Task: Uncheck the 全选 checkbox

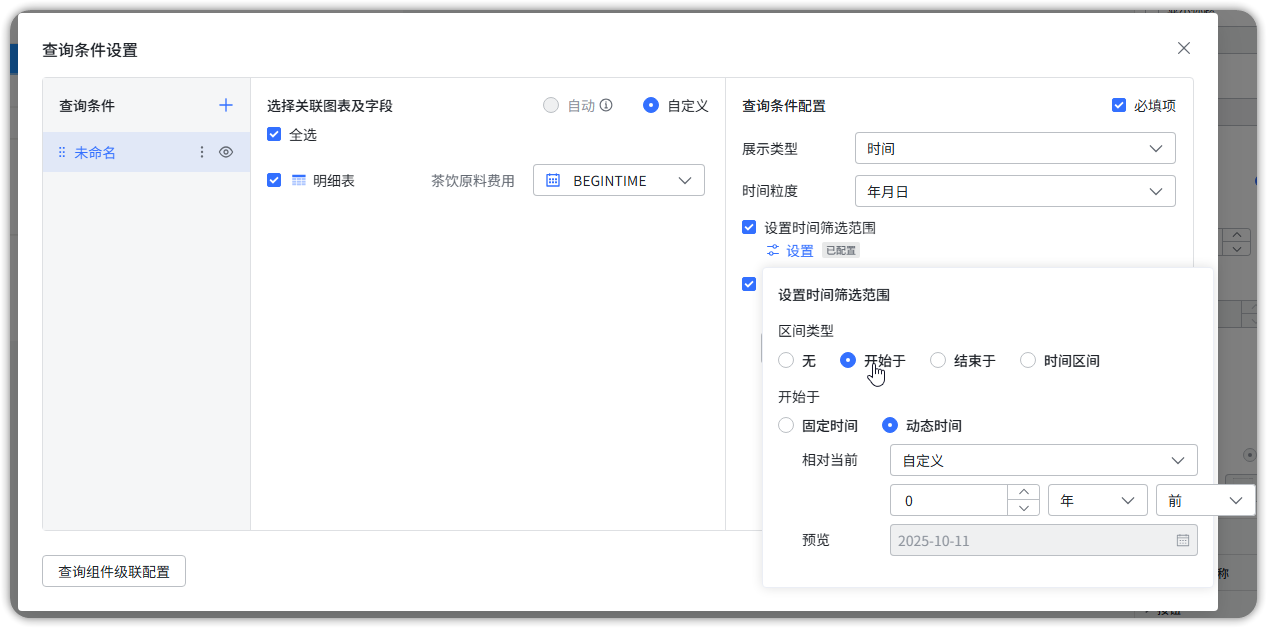Action: [x=274, y=134]
